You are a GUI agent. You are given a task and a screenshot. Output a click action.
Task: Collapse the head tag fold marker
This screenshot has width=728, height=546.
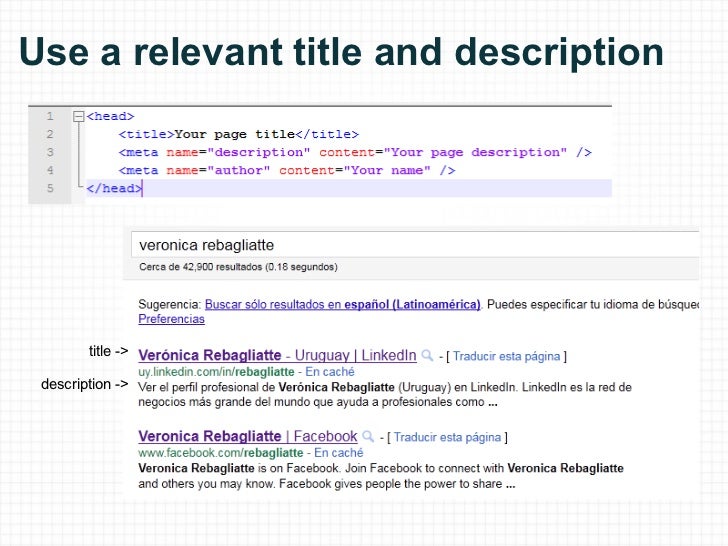click(79, 116)
